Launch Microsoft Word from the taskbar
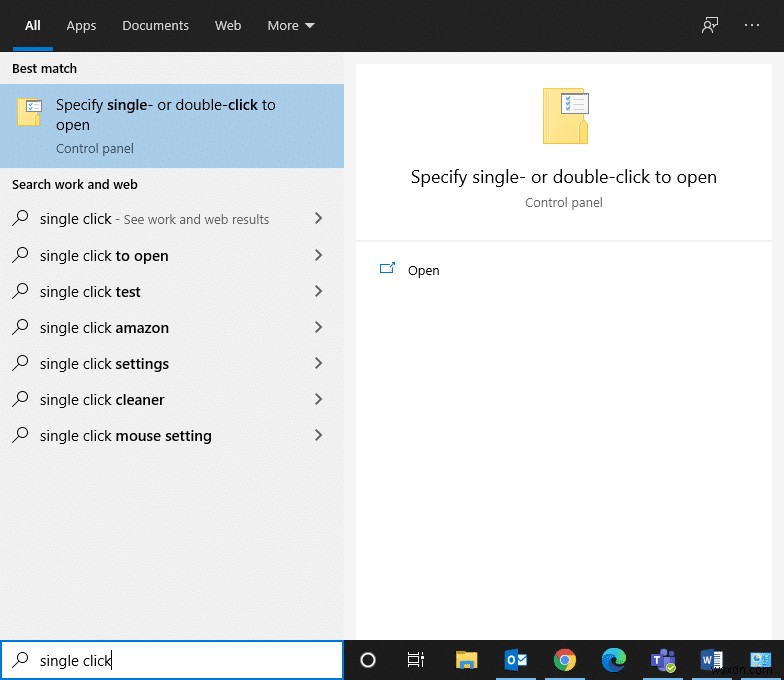The width and height of the screenshot is (784, 680). coord(712,660)
